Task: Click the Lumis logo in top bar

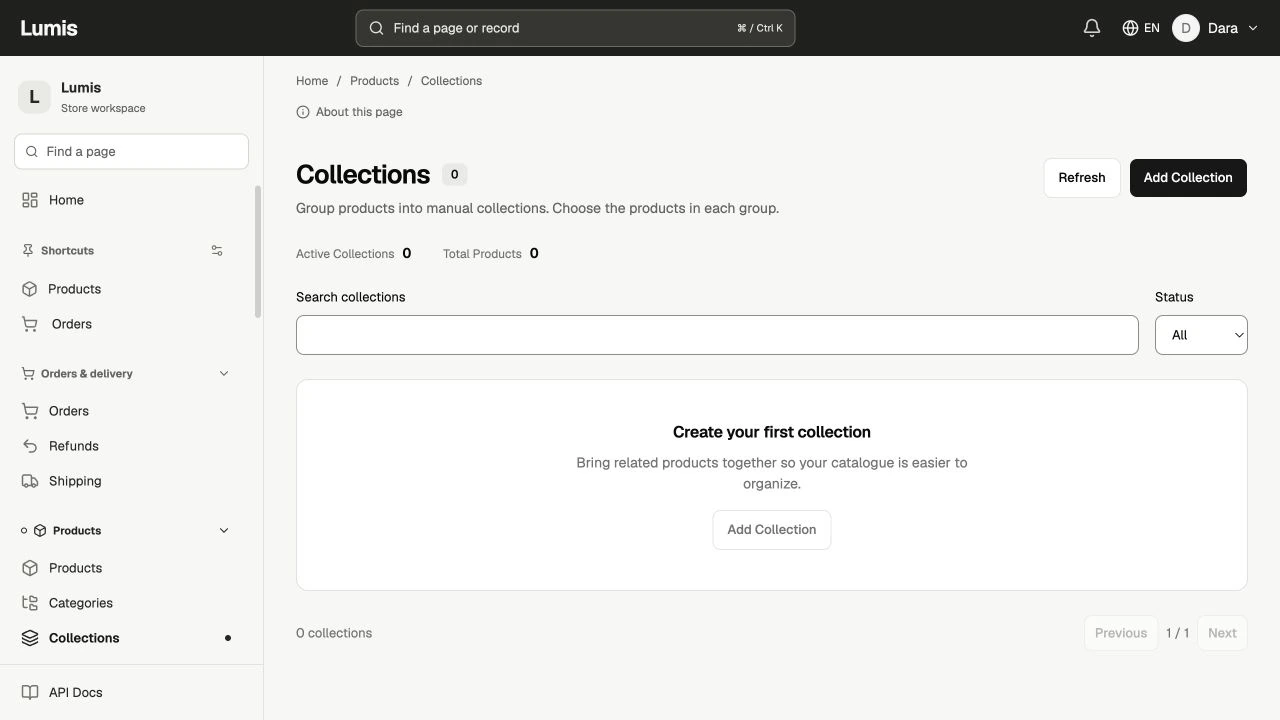Action: click(49, 28)
